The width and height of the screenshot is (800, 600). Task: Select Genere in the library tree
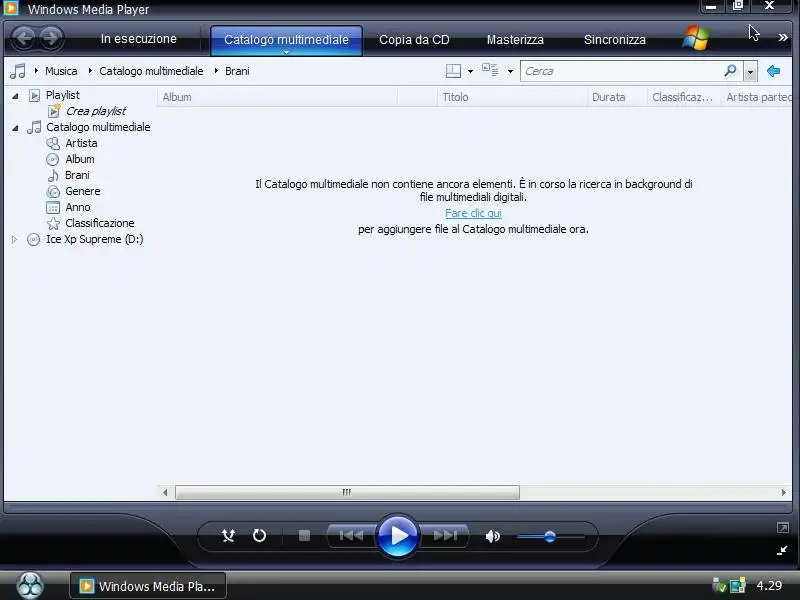[x=83, y=191]
